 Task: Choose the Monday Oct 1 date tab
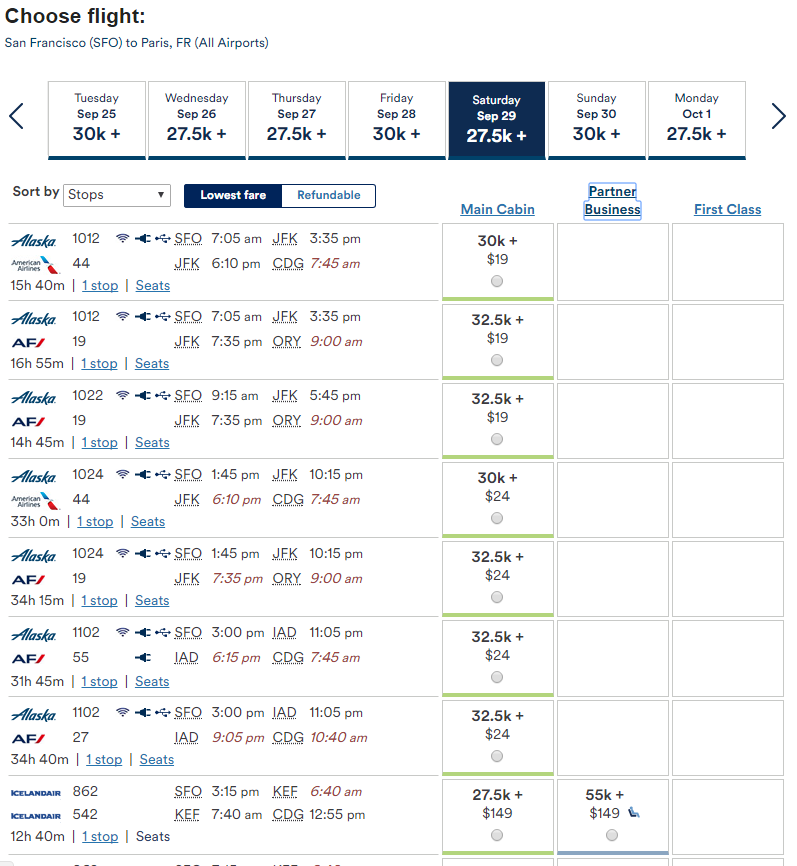coord(696,119)
